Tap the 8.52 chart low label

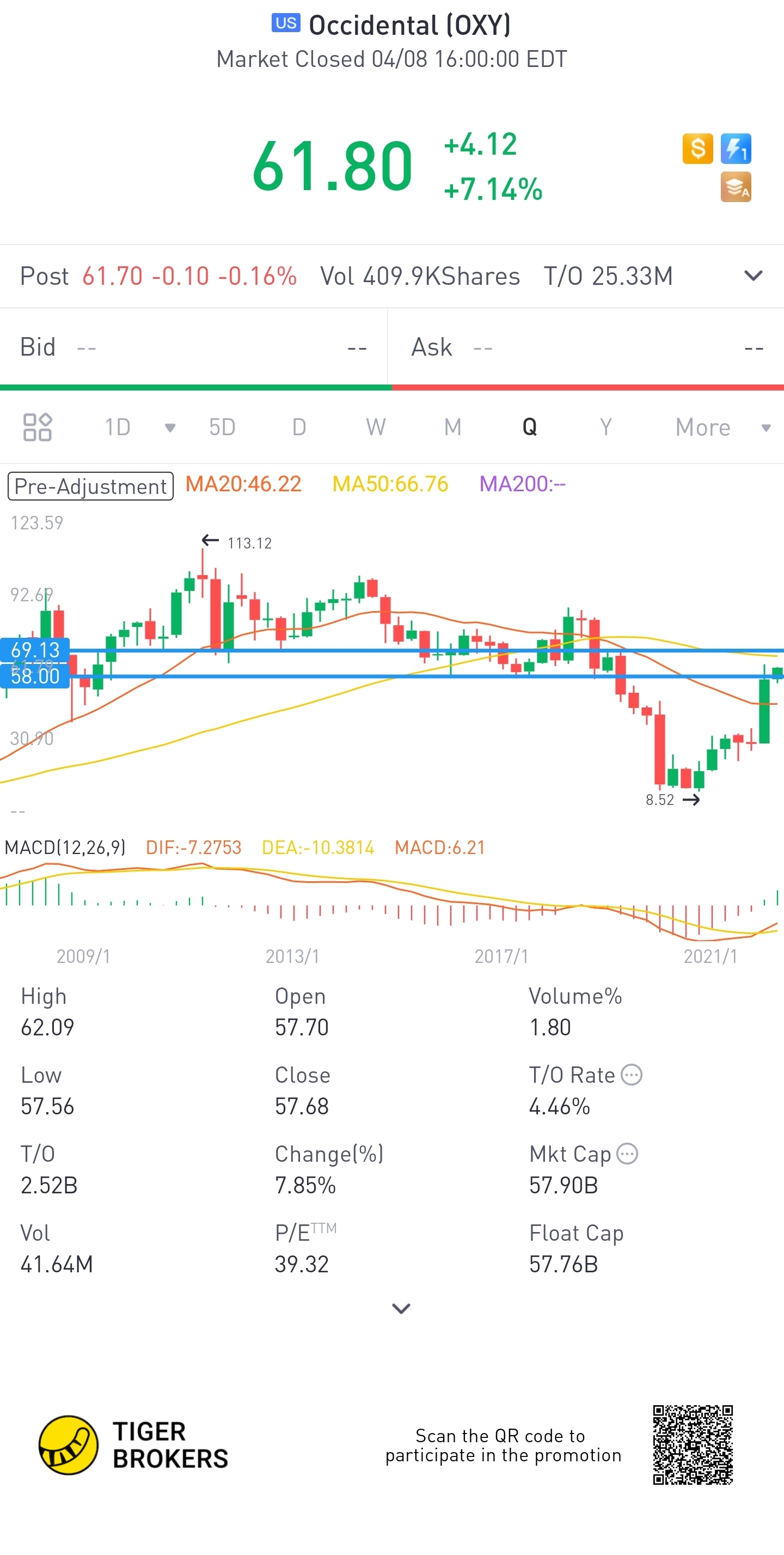coord(660,800)
